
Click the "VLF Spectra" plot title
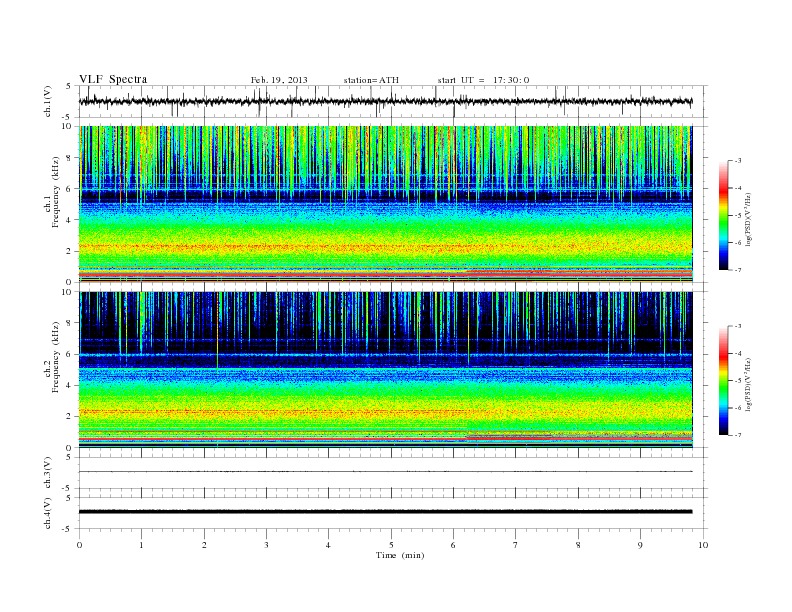coord(113,79)
